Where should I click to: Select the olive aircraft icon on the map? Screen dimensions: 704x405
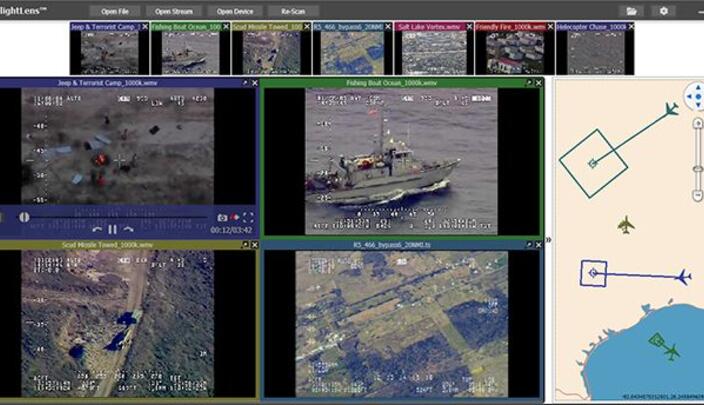[626, 224]
